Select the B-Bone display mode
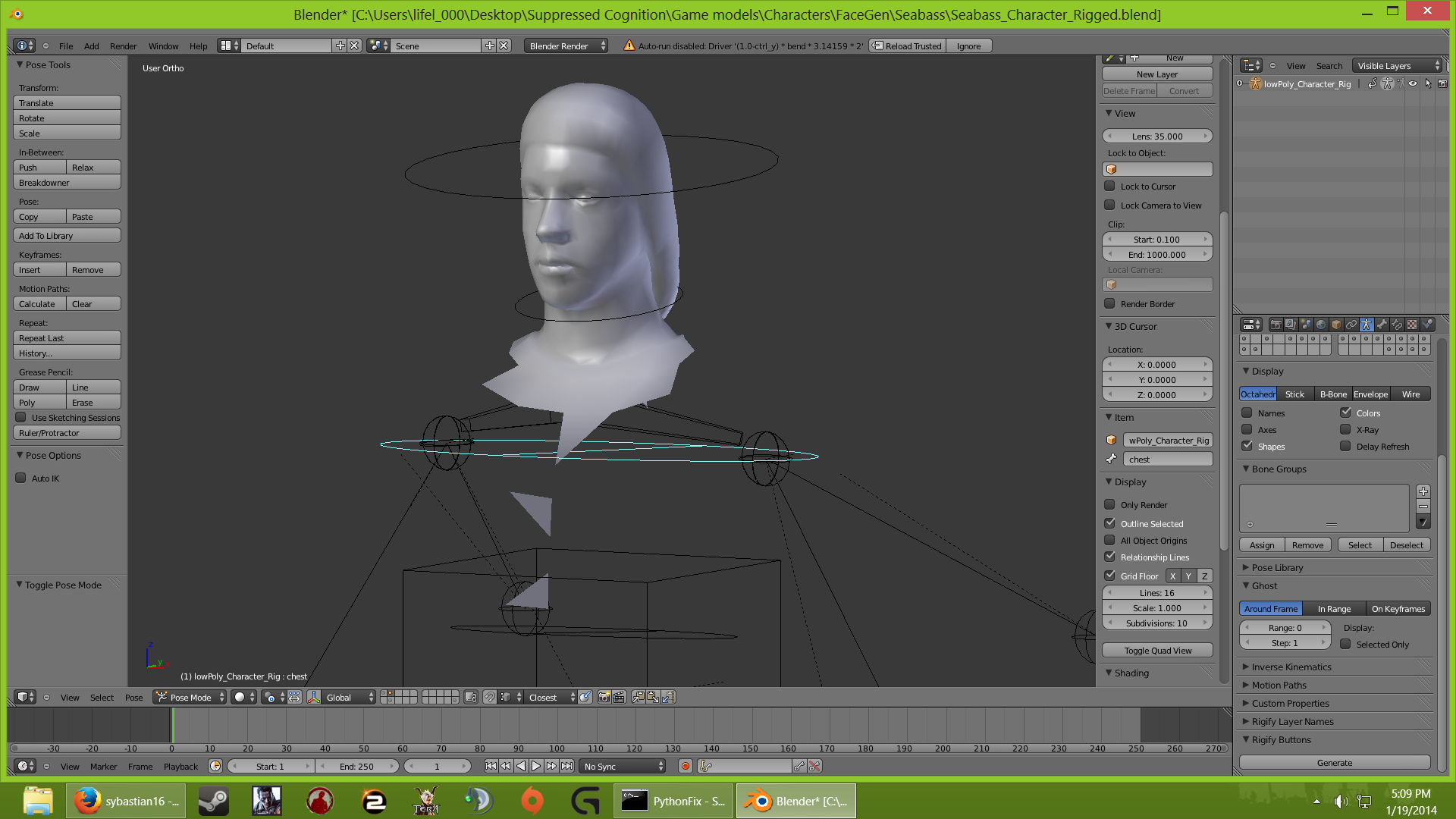Image resolution: width=1456 pixels, height=819 pixels. 1333,394
